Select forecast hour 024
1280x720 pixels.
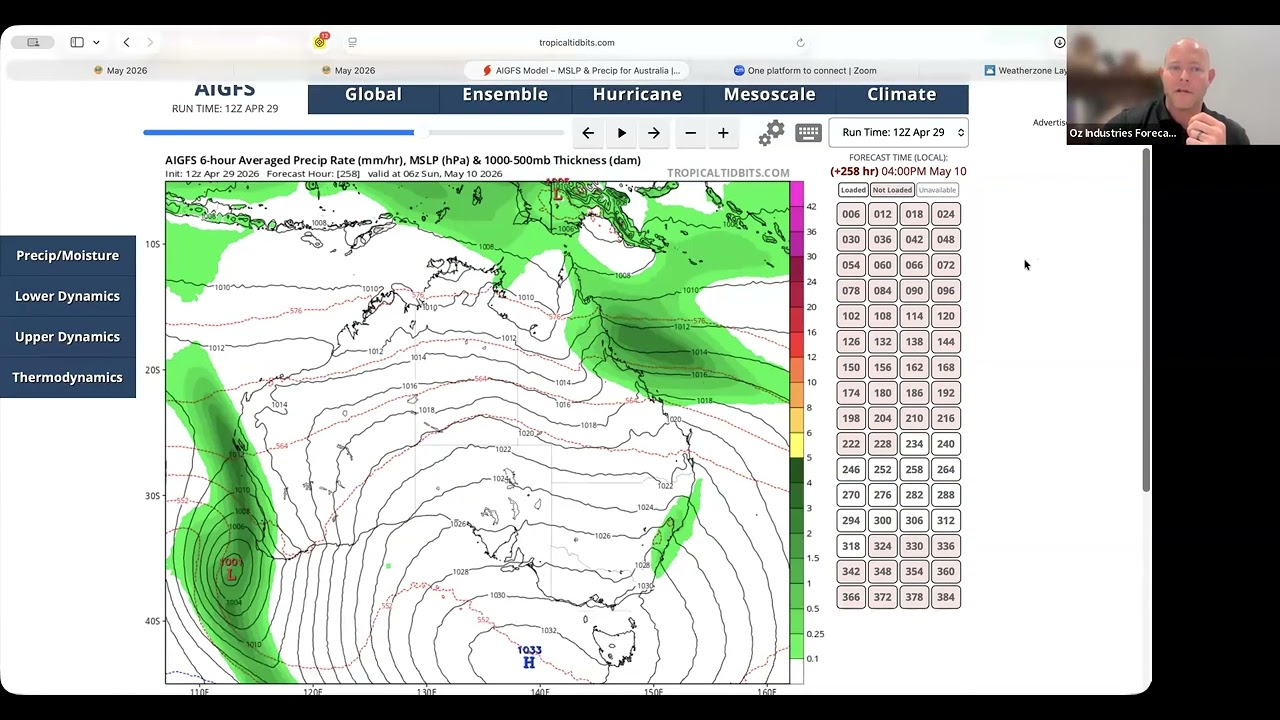tap(946, 214)
